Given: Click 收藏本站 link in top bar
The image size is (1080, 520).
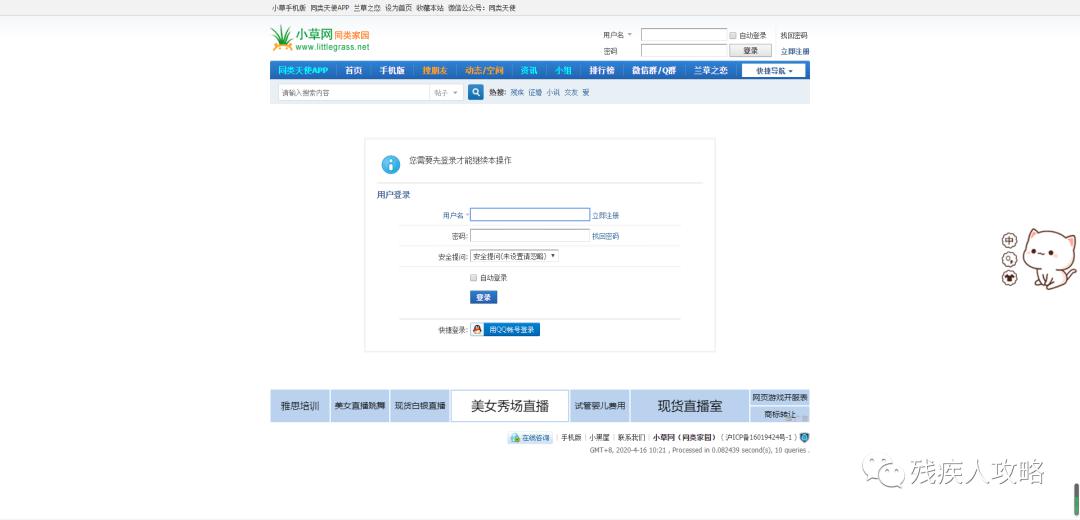Looking at the screenshot, I should [430, 8].
